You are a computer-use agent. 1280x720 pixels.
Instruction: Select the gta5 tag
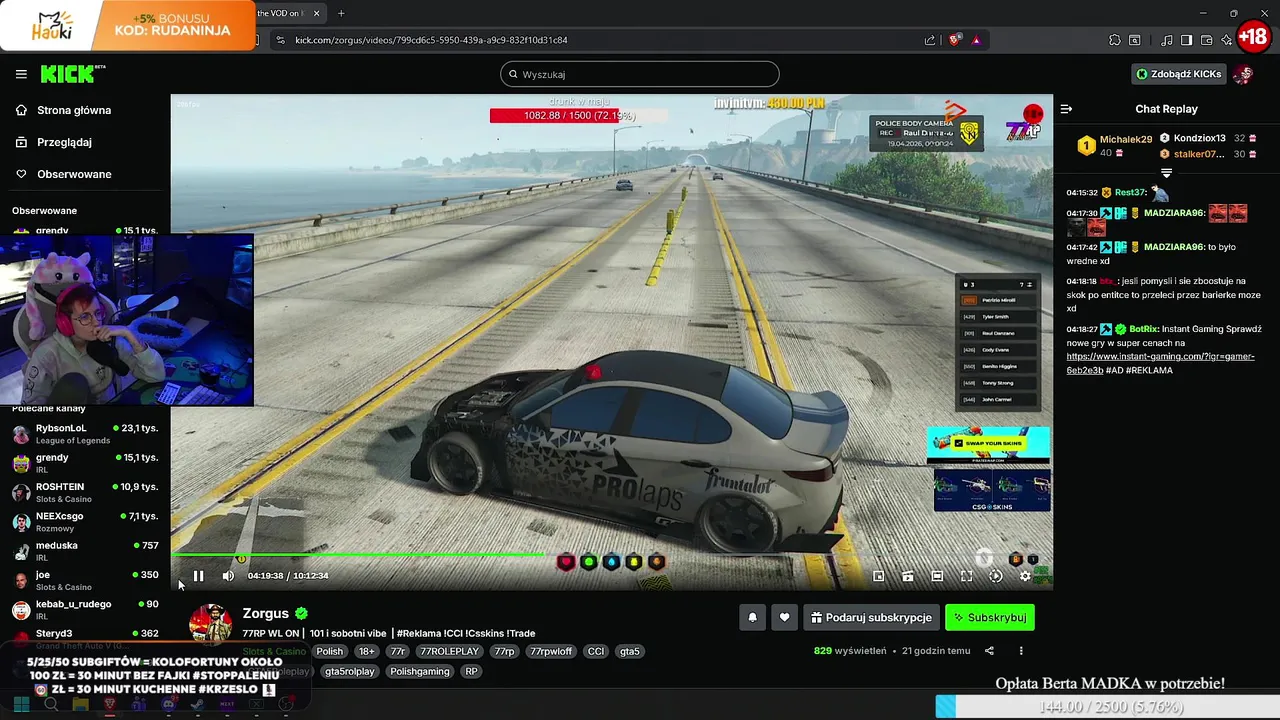tap(630, 651)
